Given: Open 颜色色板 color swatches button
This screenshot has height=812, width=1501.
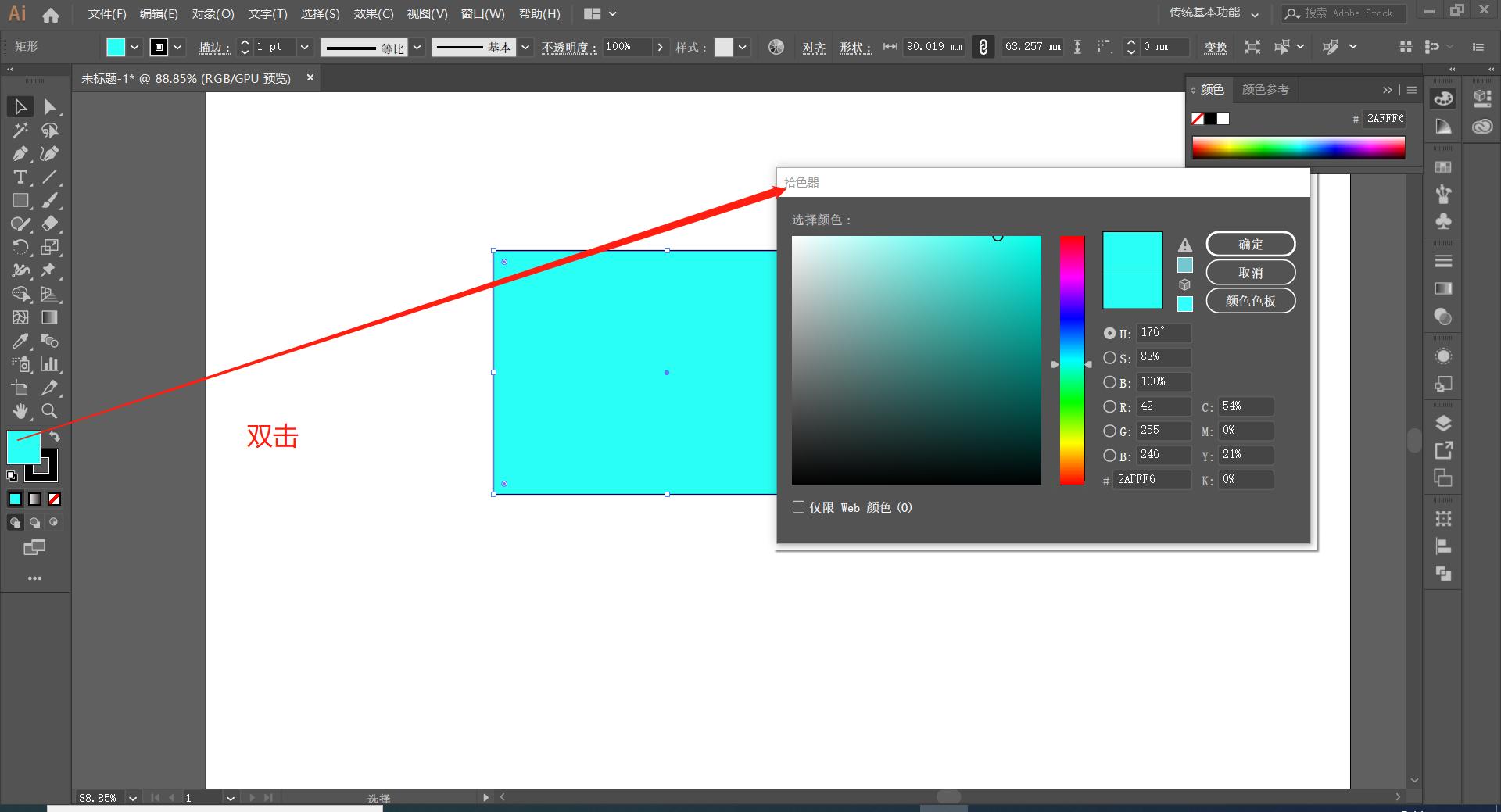Looking at the screenshot, I should point(1251,301).
